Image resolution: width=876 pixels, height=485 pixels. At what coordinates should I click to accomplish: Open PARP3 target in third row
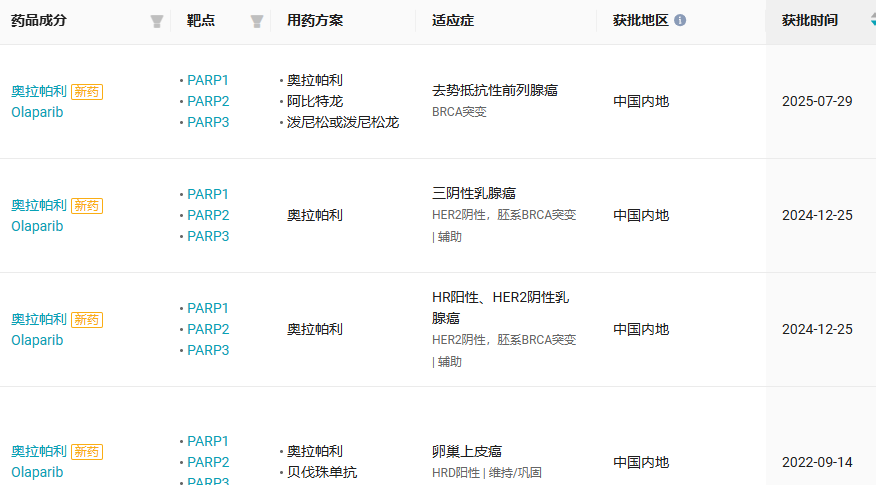coord(208,350)
